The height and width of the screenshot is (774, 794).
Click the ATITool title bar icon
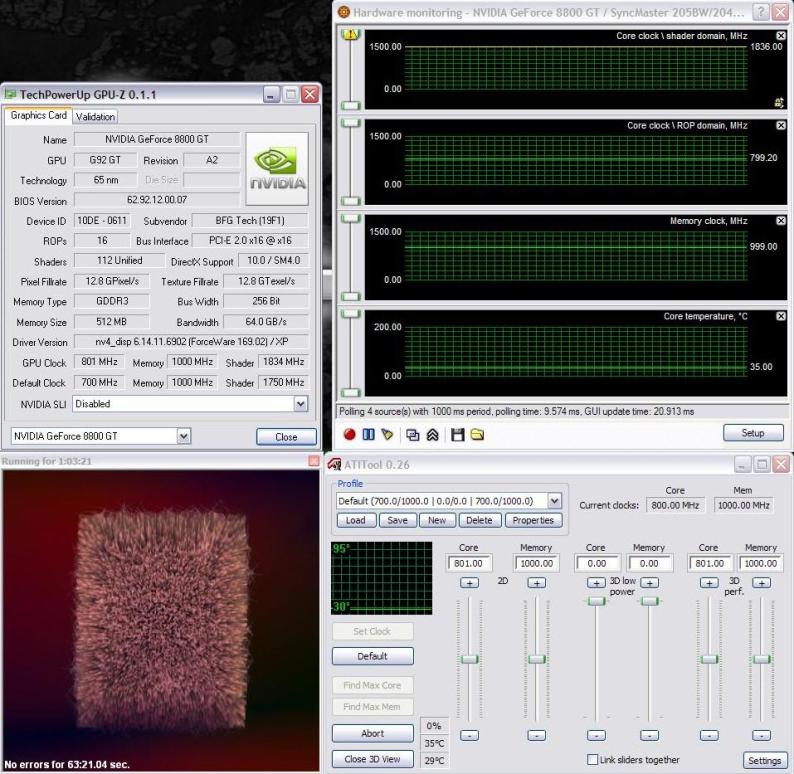335,464
